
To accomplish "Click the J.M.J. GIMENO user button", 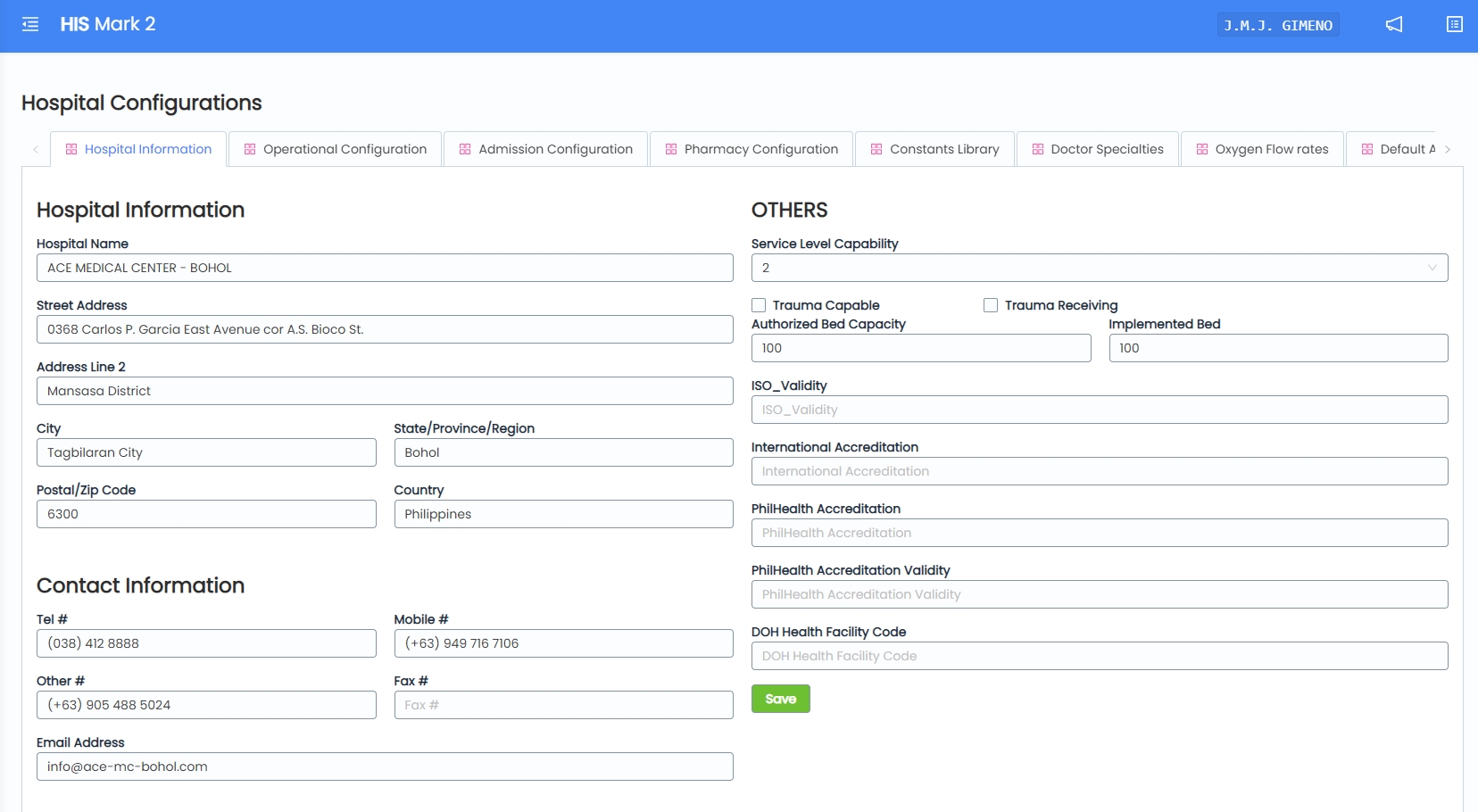I will click(1277, 25).
